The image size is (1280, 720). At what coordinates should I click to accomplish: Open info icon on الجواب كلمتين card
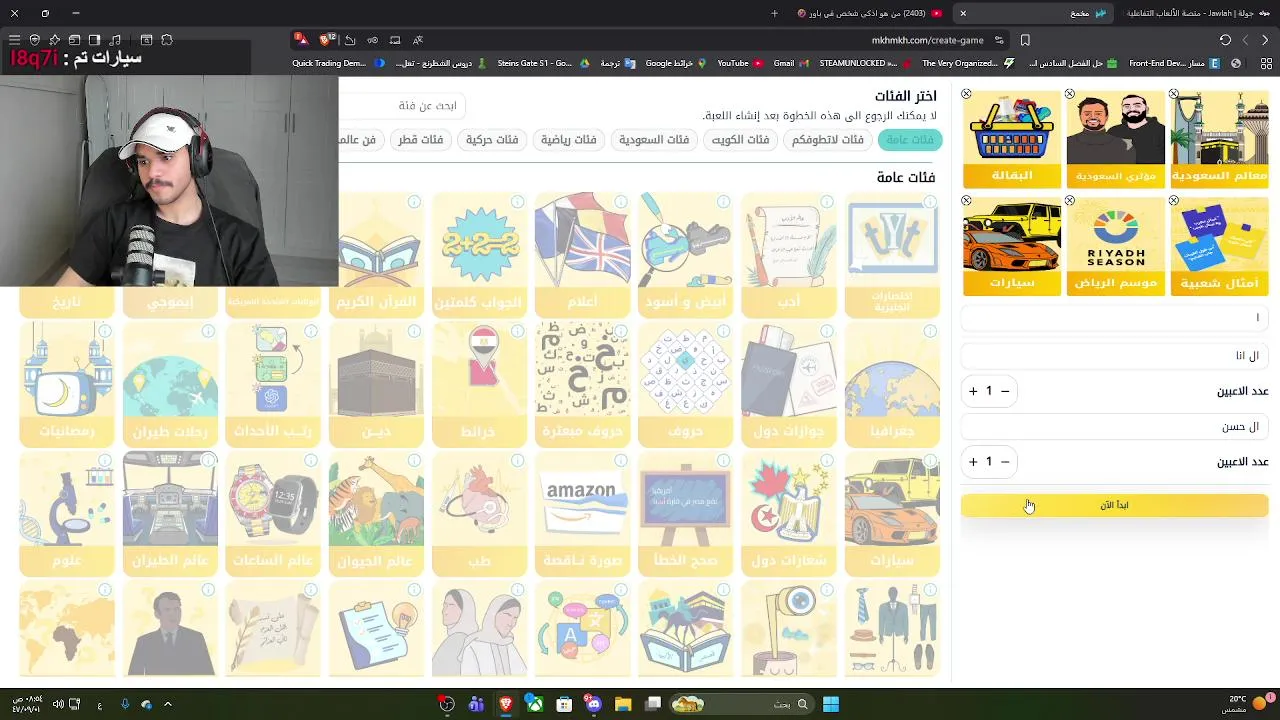(518, 202)
